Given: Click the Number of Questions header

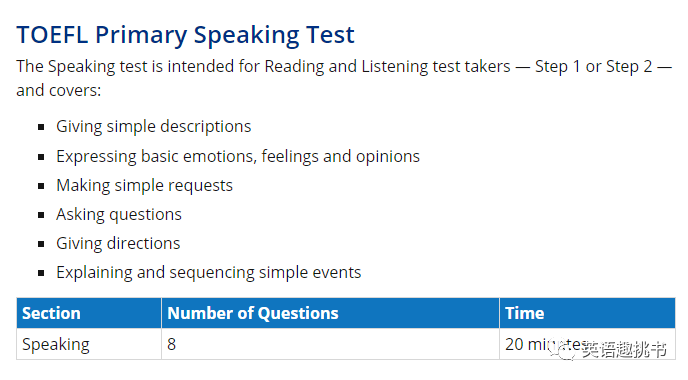Looking at the screenshot, I should tap(330, 313).
